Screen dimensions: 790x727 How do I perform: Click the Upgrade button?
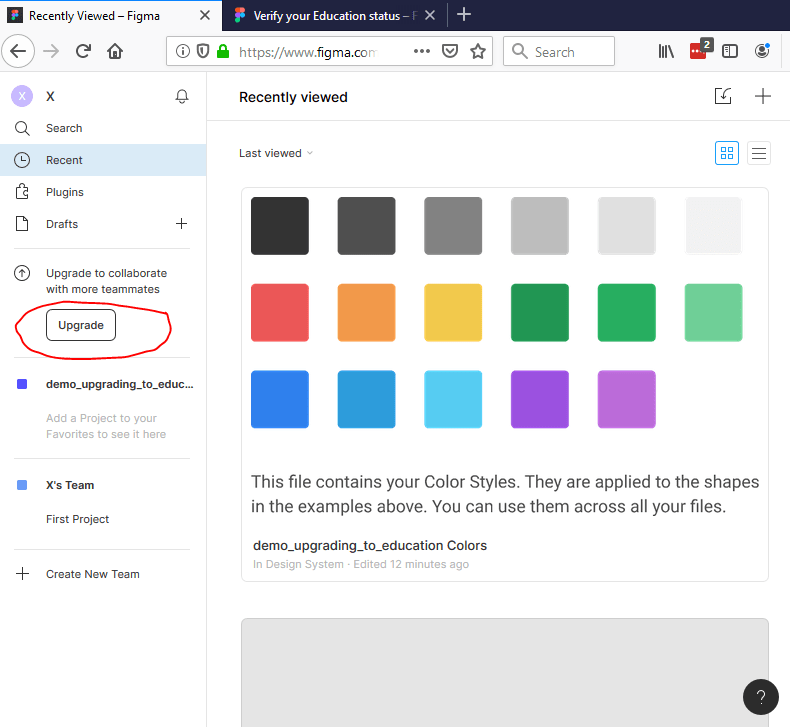click(x=81, y=325)
